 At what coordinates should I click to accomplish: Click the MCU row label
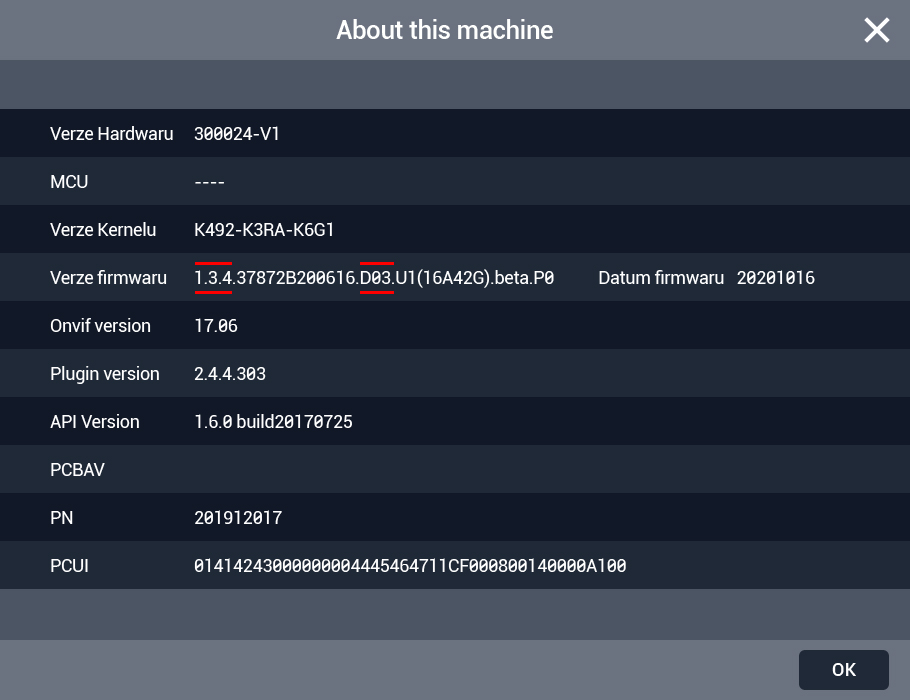pyautogui.click(x=69, y=182)
